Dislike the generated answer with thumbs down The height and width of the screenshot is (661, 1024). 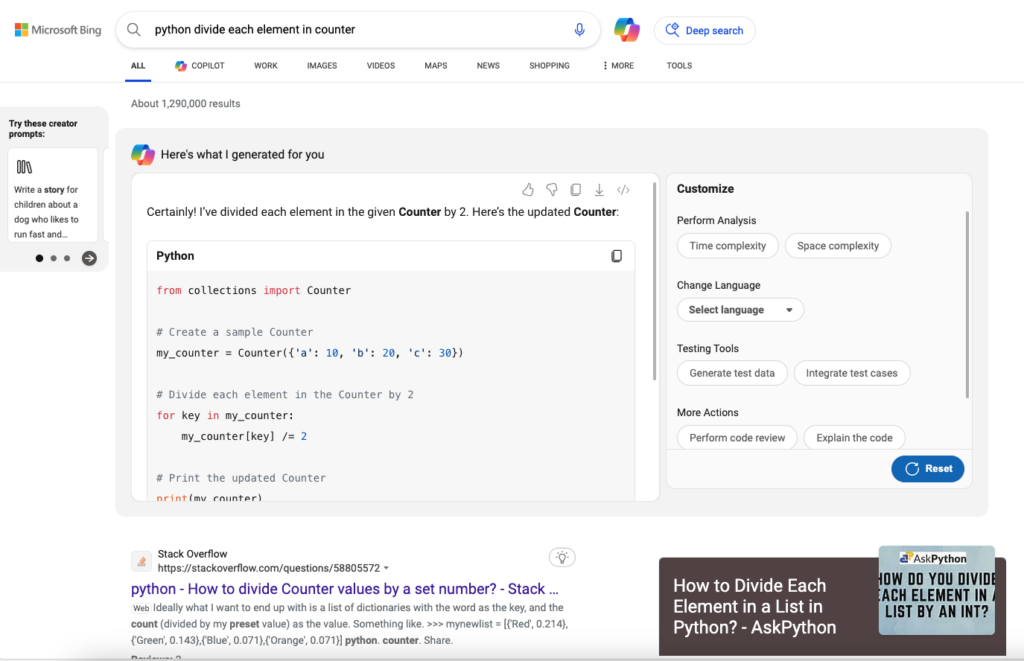tap(552, 190)
